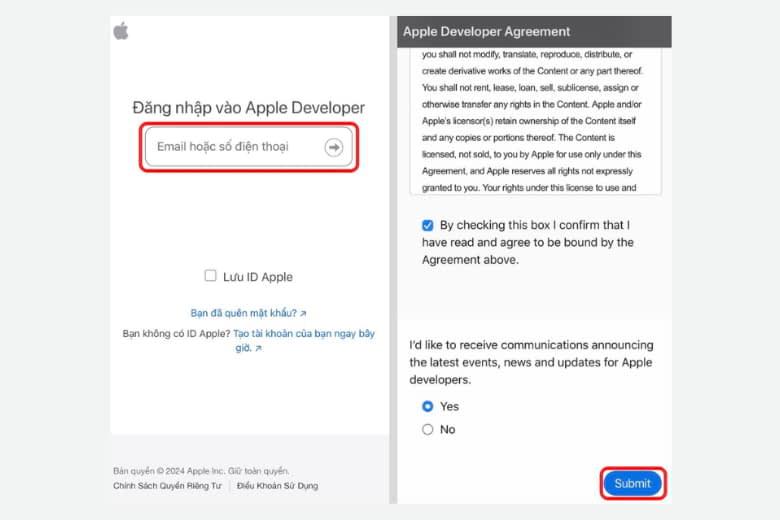Image resolution: width=780 pixels, height=520 pixels.
Task: Click the agreement text box content
Action: [x=536, y=121]
